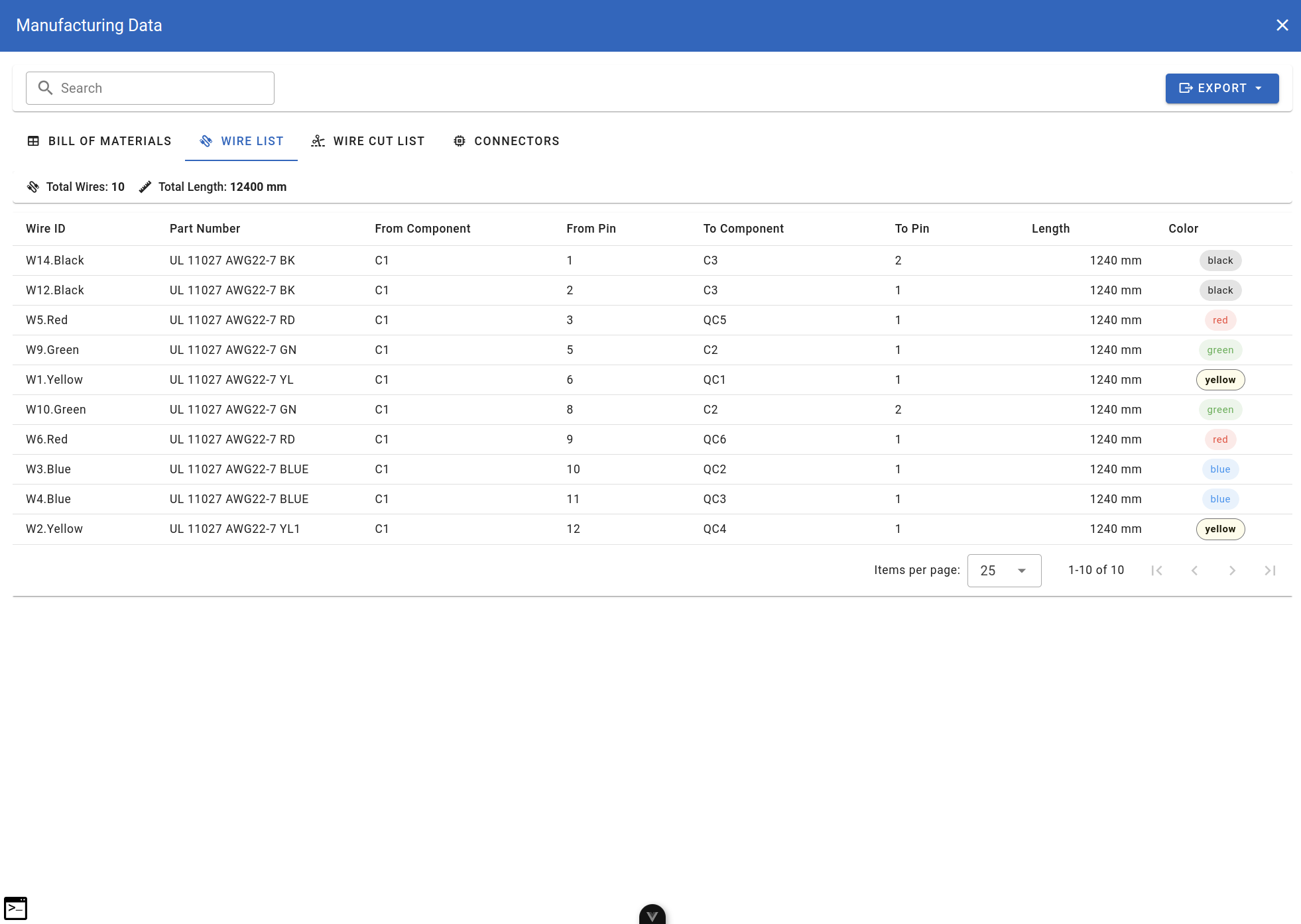Image resolution: width=1301 pixels, height=924 pixels.
Task: Click the blue color chip for W3.Blue
Action: click(x=1219, y=469)
